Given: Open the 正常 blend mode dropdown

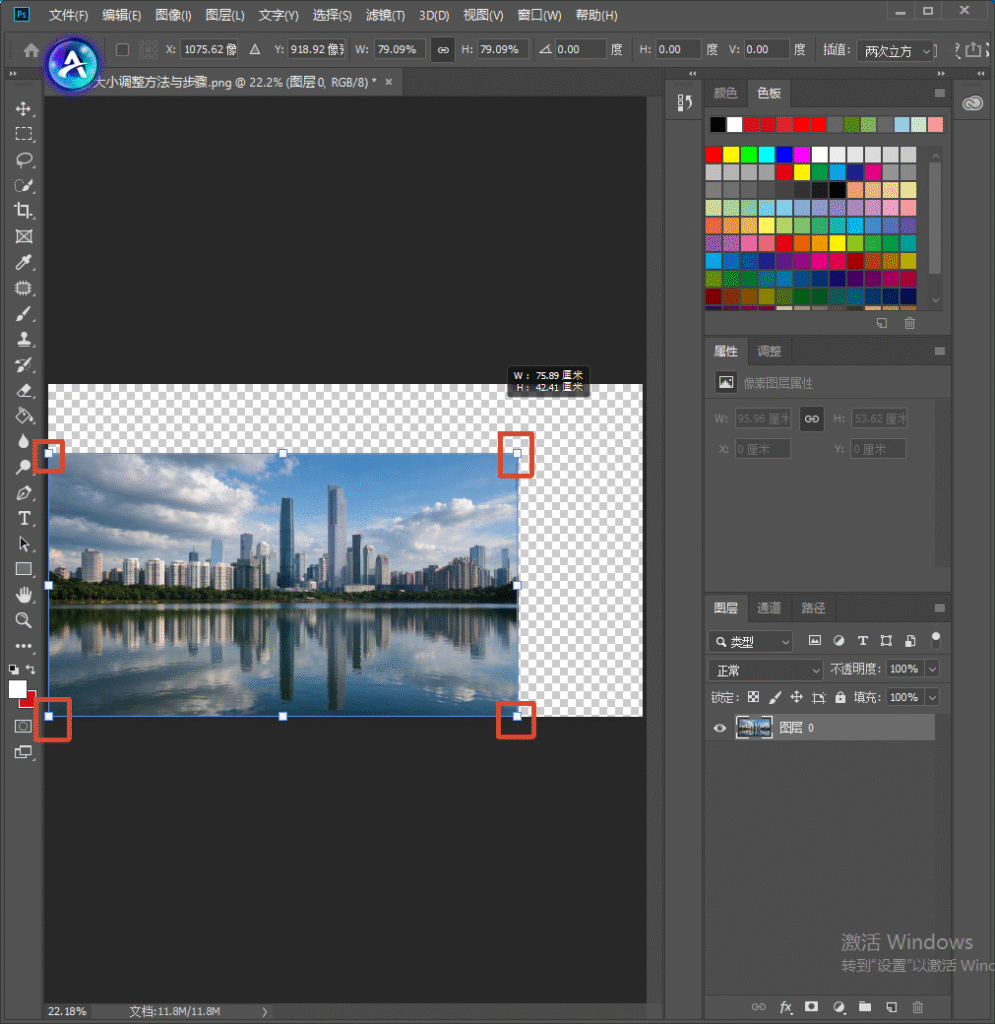Looking at the screenshot, I should point(765,670).
